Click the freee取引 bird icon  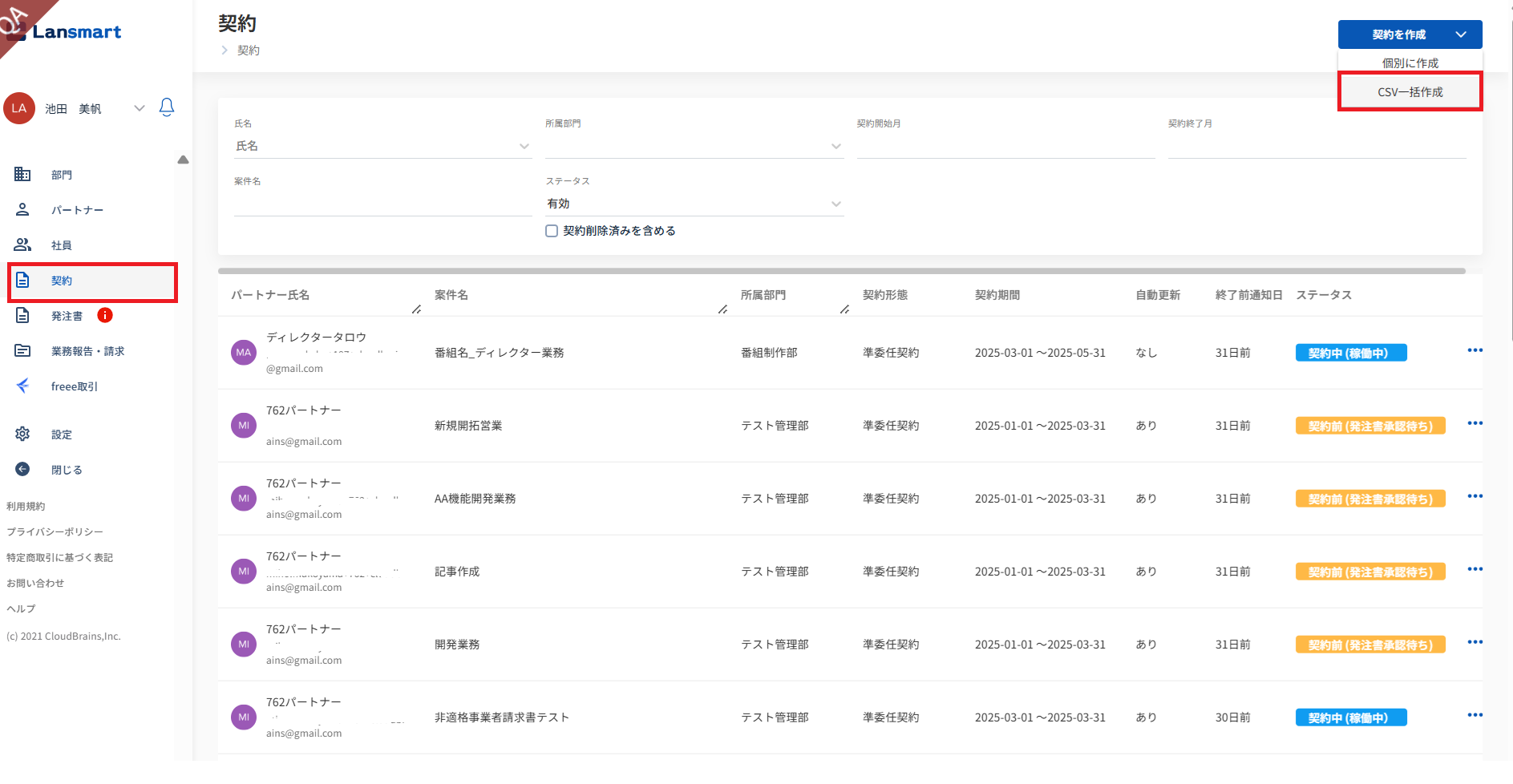click(22, 386)
